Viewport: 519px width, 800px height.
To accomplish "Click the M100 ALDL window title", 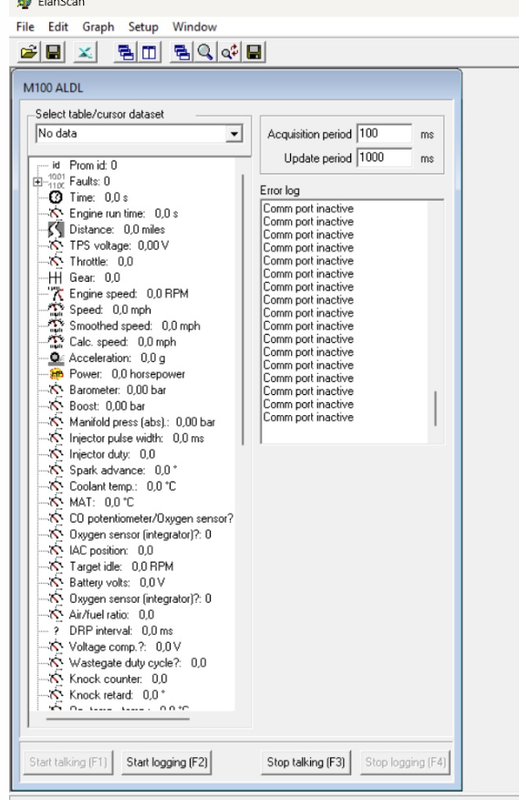I will coord(53,88).
